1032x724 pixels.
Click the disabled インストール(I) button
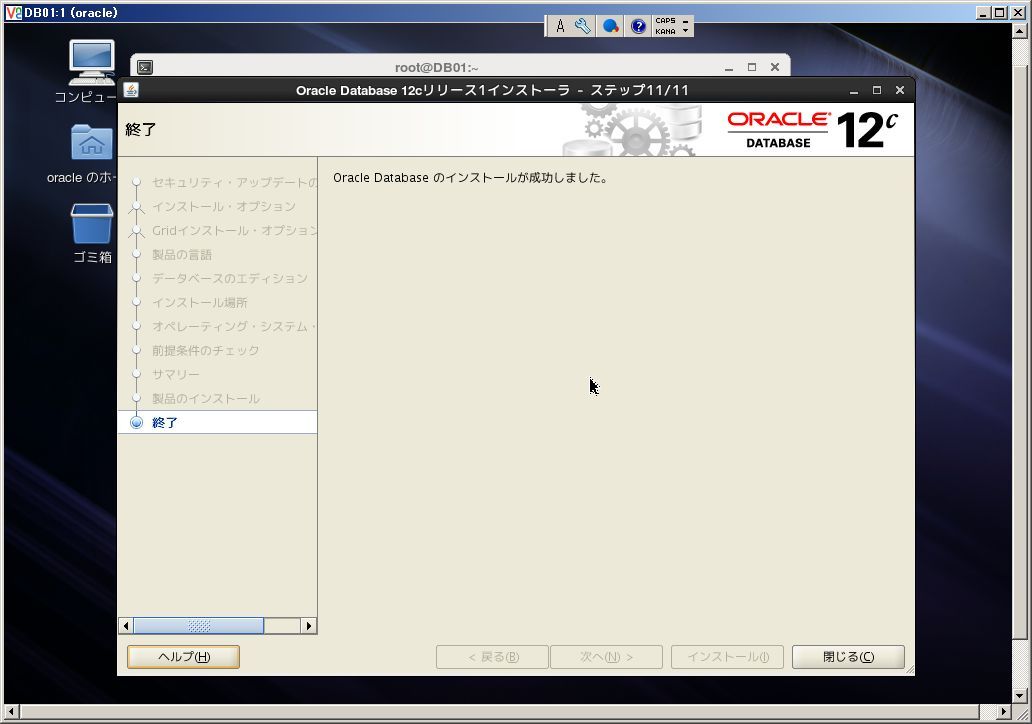click(727, 657)
